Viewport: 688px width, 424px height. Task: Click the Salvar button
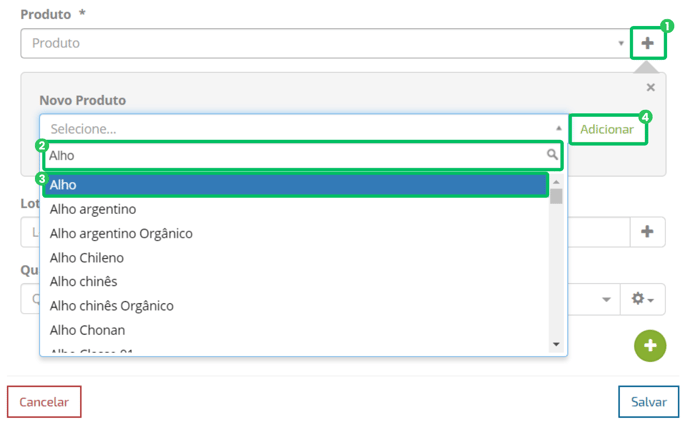click(649, 402)
